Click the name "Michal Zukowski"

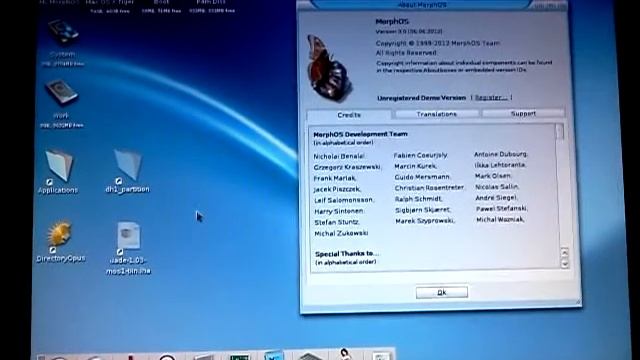[x=341, y=233]
